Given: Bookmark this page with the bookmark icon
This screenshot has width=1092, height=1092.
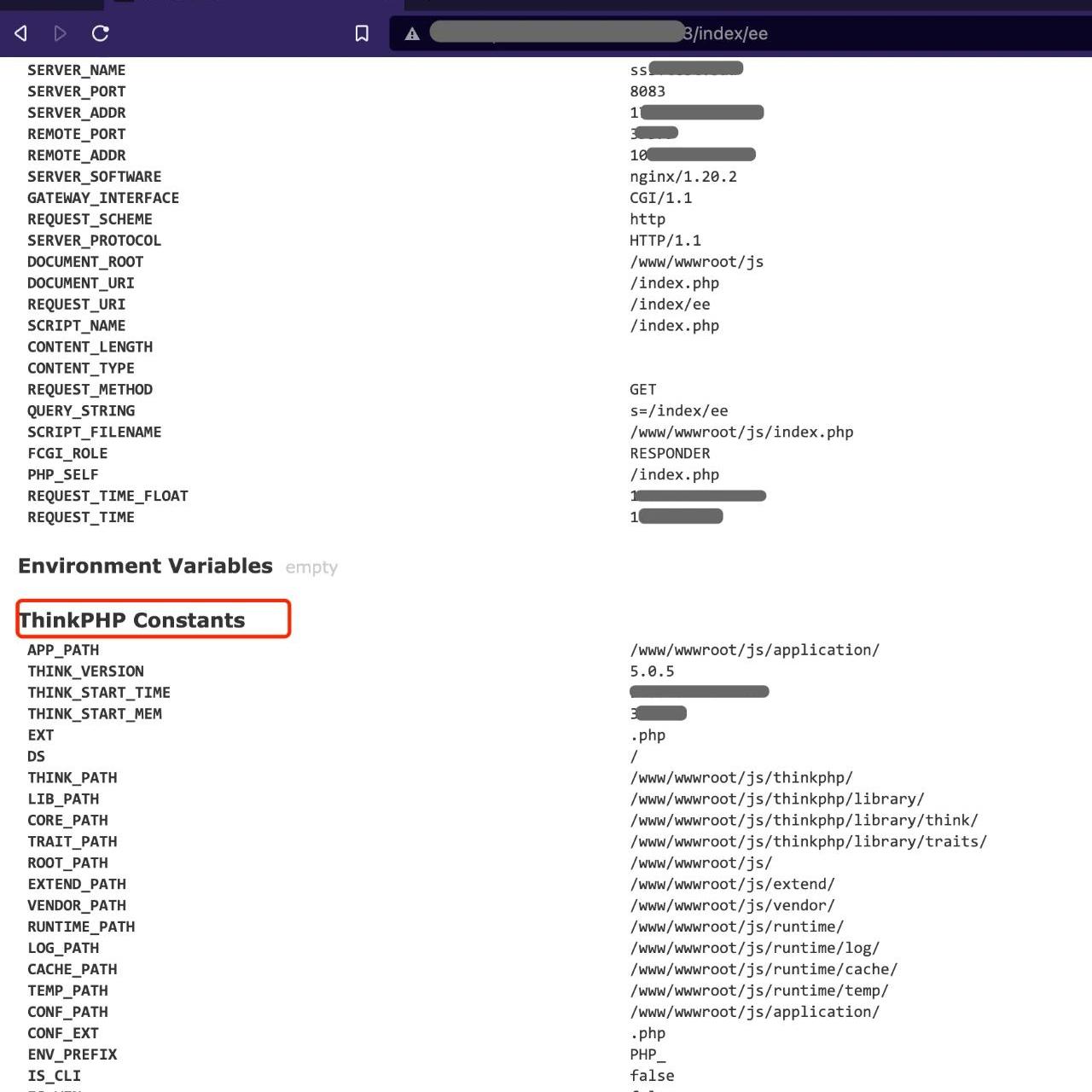Looking at the screenshot, I should coord(362,33).
